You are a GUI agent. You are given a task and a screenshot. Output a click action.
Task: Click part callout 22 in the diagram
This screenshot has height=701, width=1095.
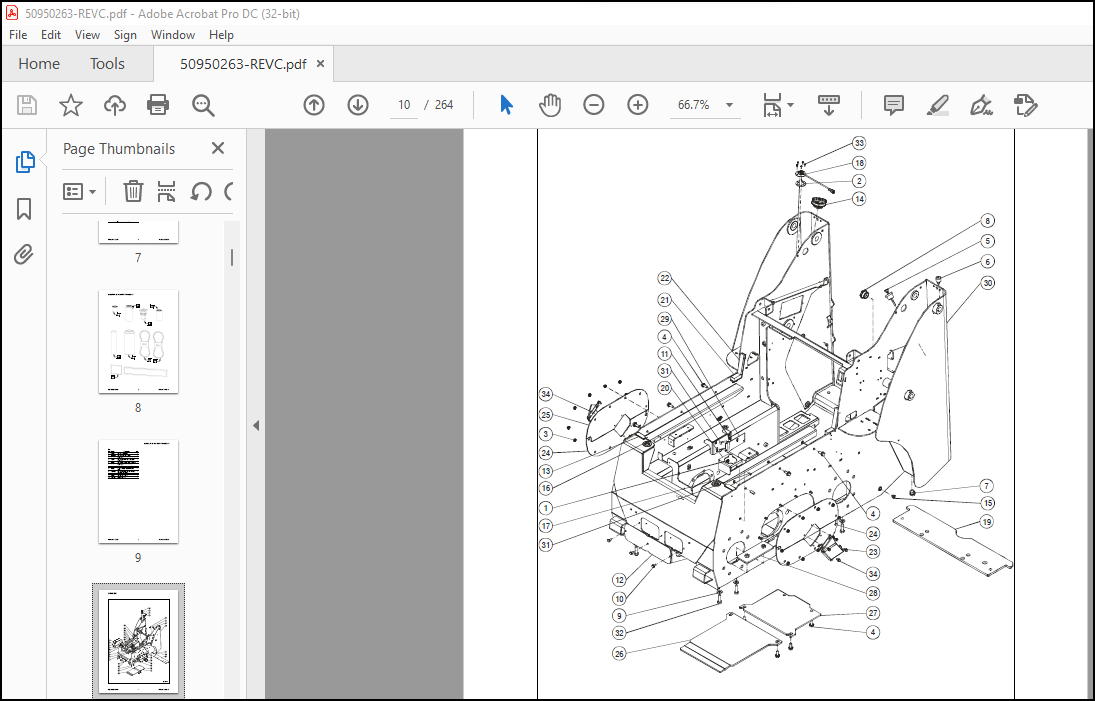tap(664, 279)
